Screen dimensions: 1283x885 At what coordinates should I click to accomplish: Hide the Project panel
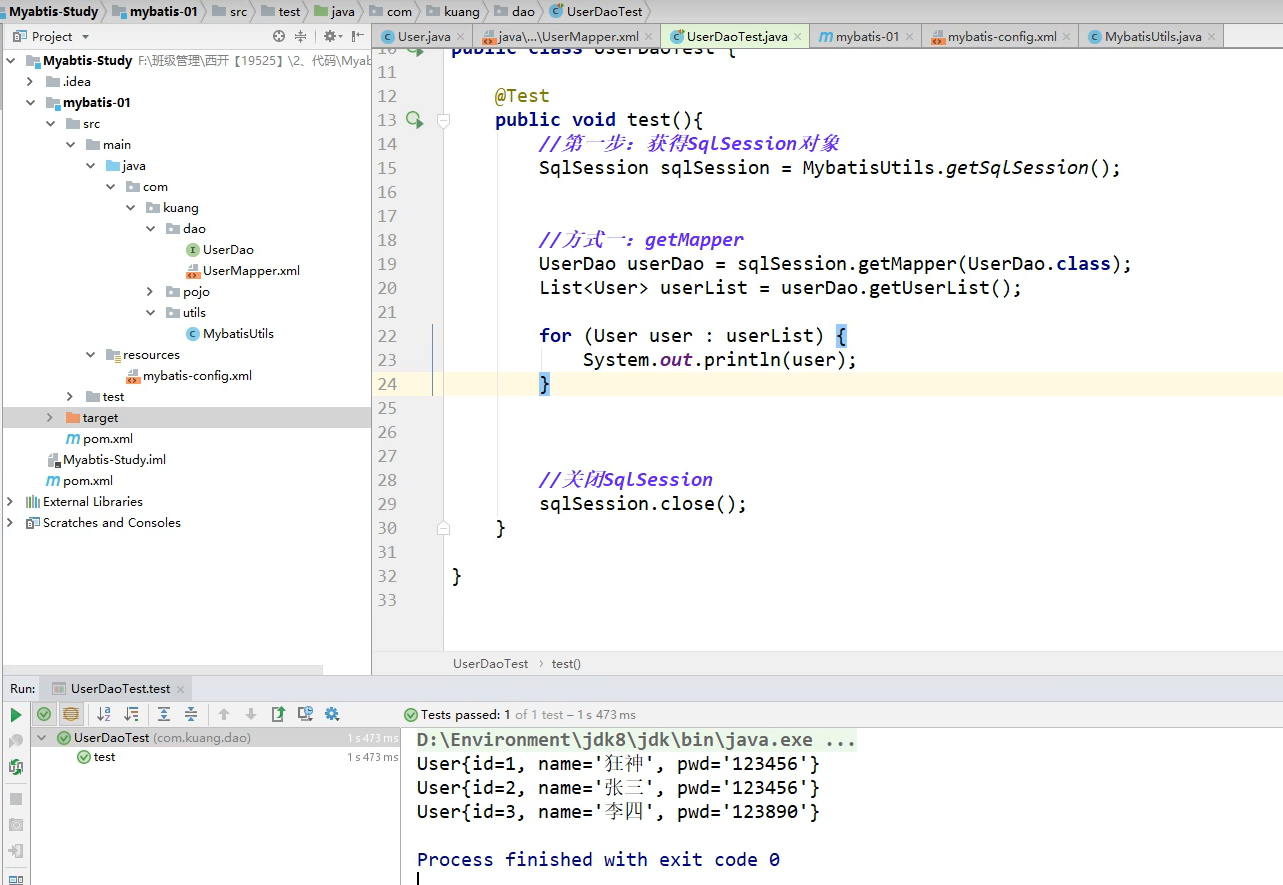coord(357,36)
